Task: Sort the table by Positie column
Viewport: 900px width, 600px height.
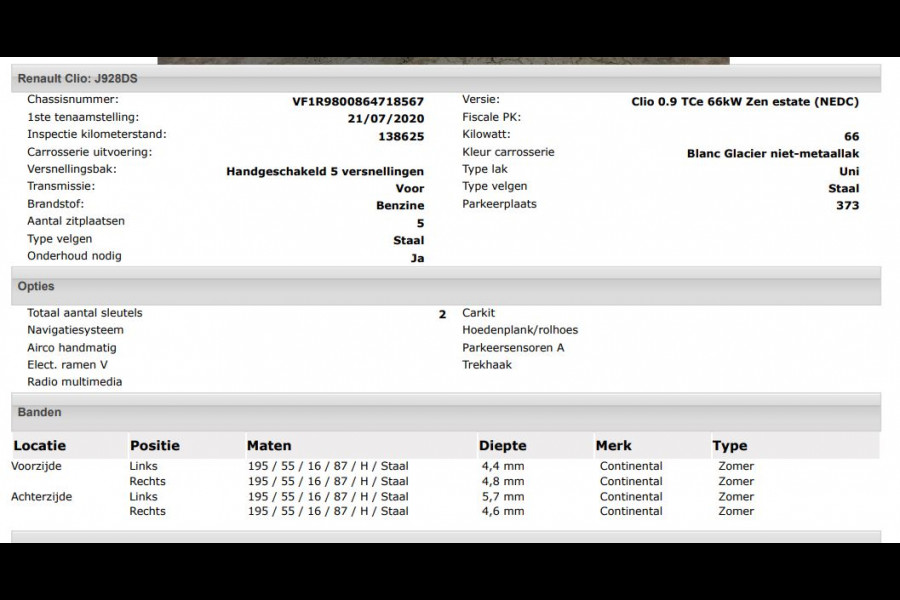Action: click(152, 445)
